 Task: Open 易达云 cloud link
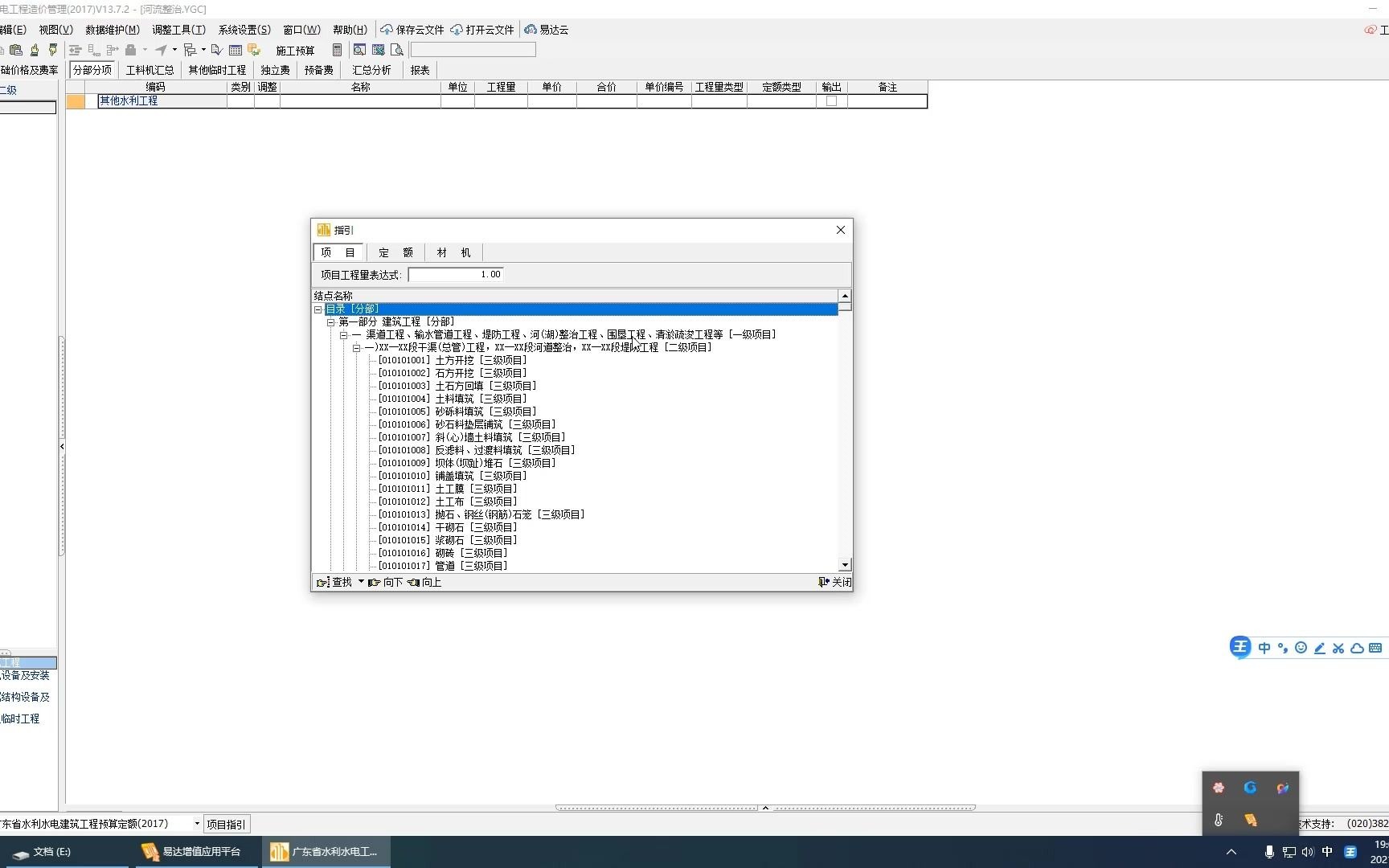pos(547,30)
